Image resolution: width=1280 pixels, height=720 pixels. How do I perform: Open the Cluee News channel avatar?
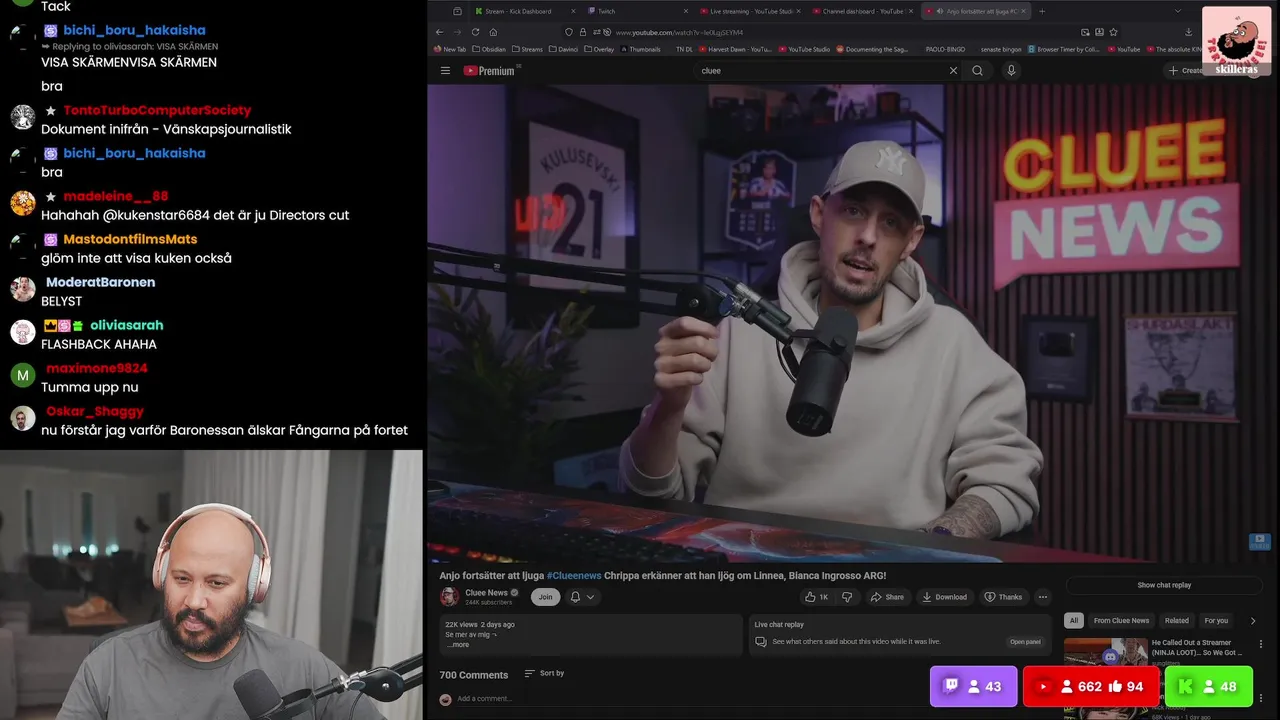[449, 597]
